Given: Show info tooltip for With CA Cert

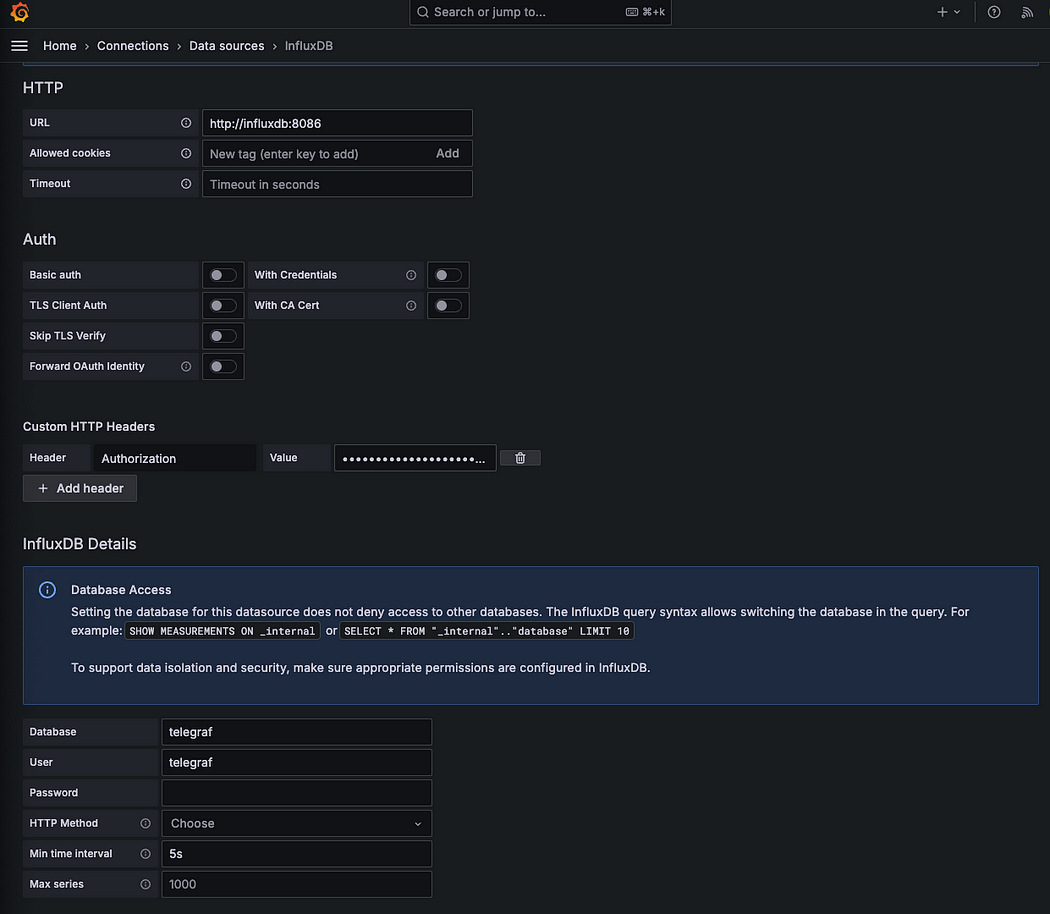Looking at the screenshot, I should (411, 305).
